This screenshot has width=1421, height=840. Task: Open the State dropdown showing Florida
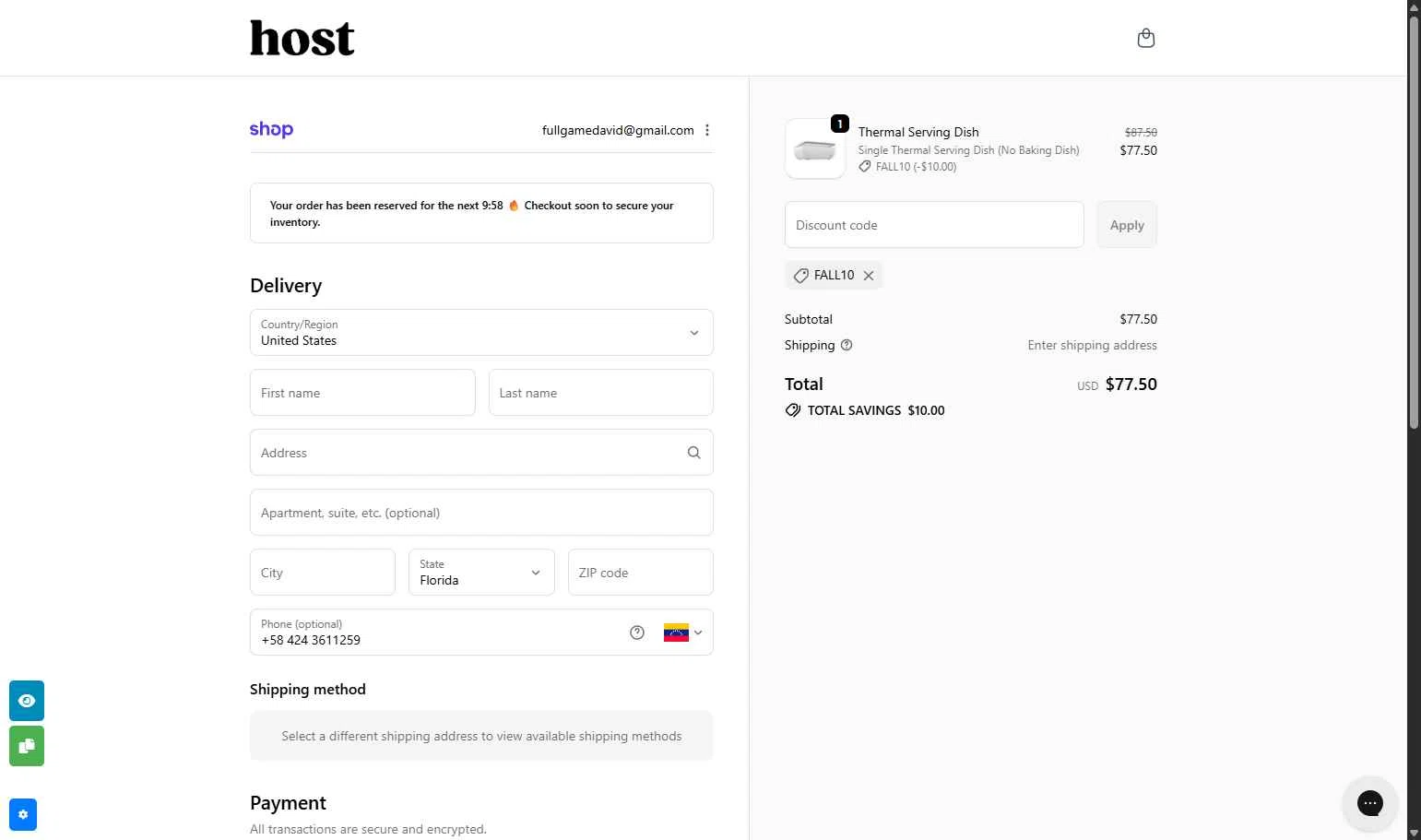tap(481, 573)
